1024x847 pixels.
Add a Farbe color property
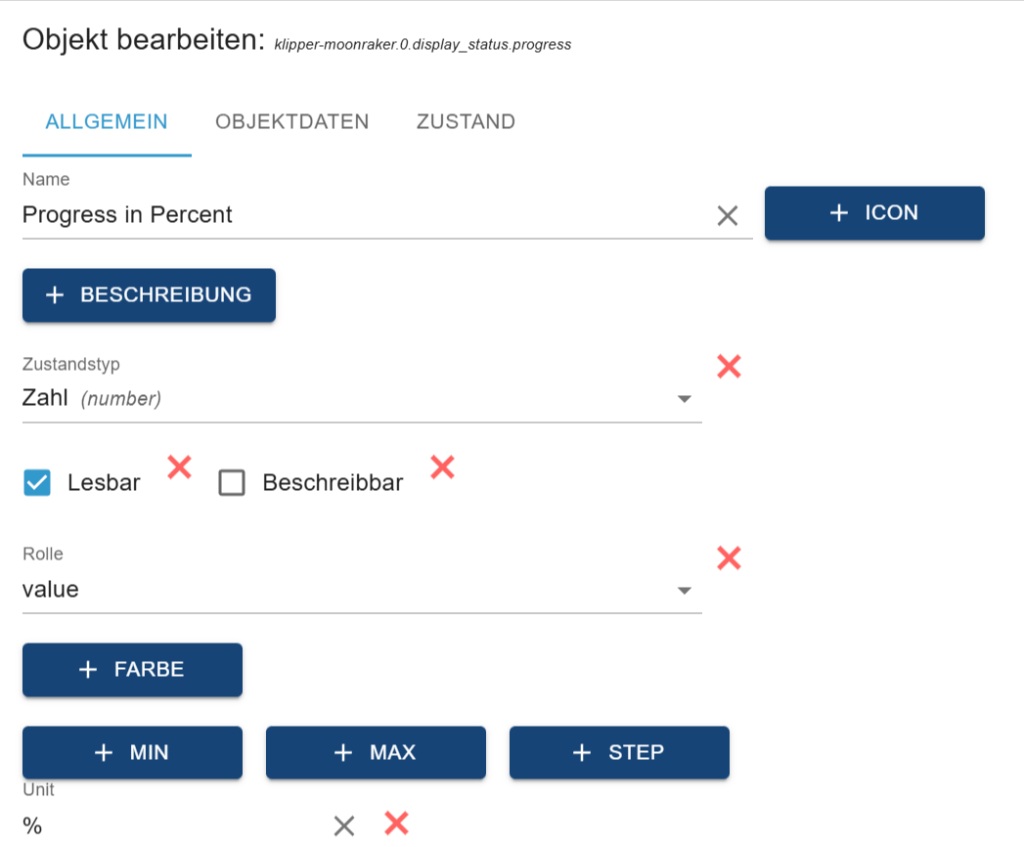click(132, 670)
